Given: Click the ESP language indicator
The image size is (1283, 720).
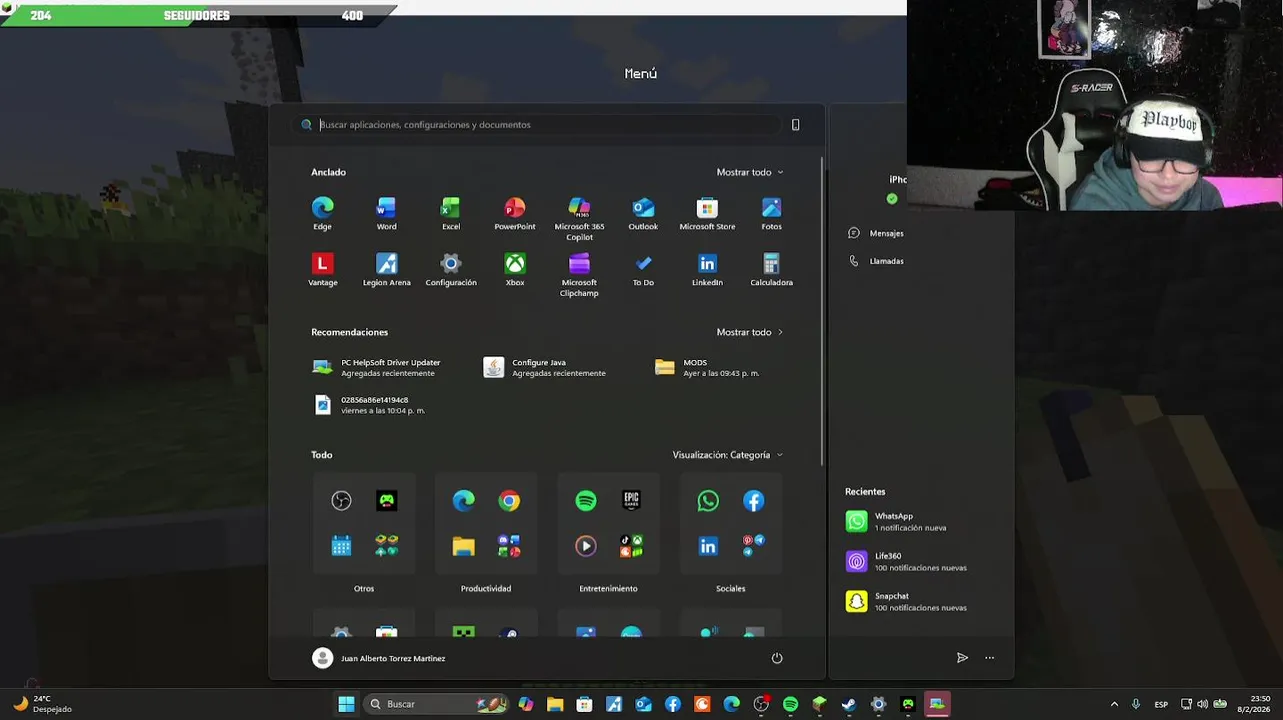Looking at the screenshot, I should 1161,704.
